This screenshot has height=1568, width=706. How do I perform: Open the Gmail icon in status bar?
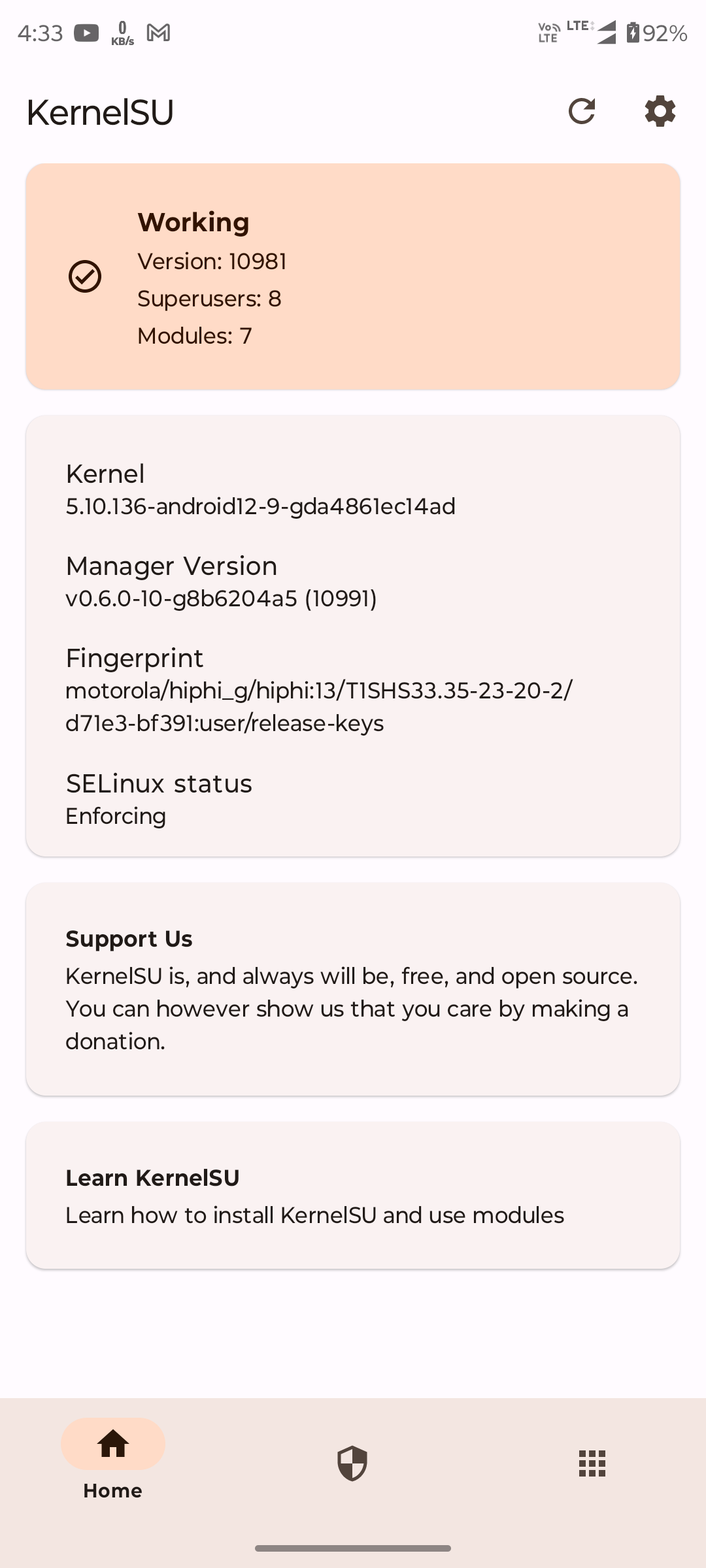159,32
